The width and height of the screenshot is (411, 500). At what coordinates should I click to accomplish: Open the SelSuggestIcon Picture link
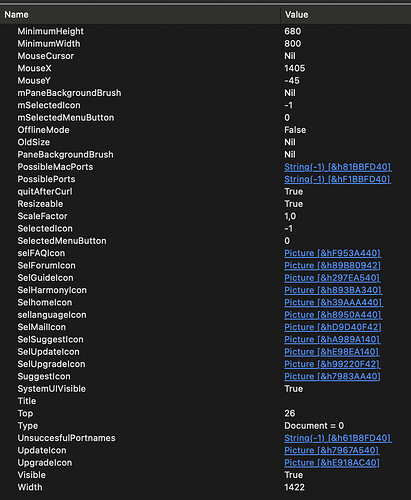click(x=332, y=340)
